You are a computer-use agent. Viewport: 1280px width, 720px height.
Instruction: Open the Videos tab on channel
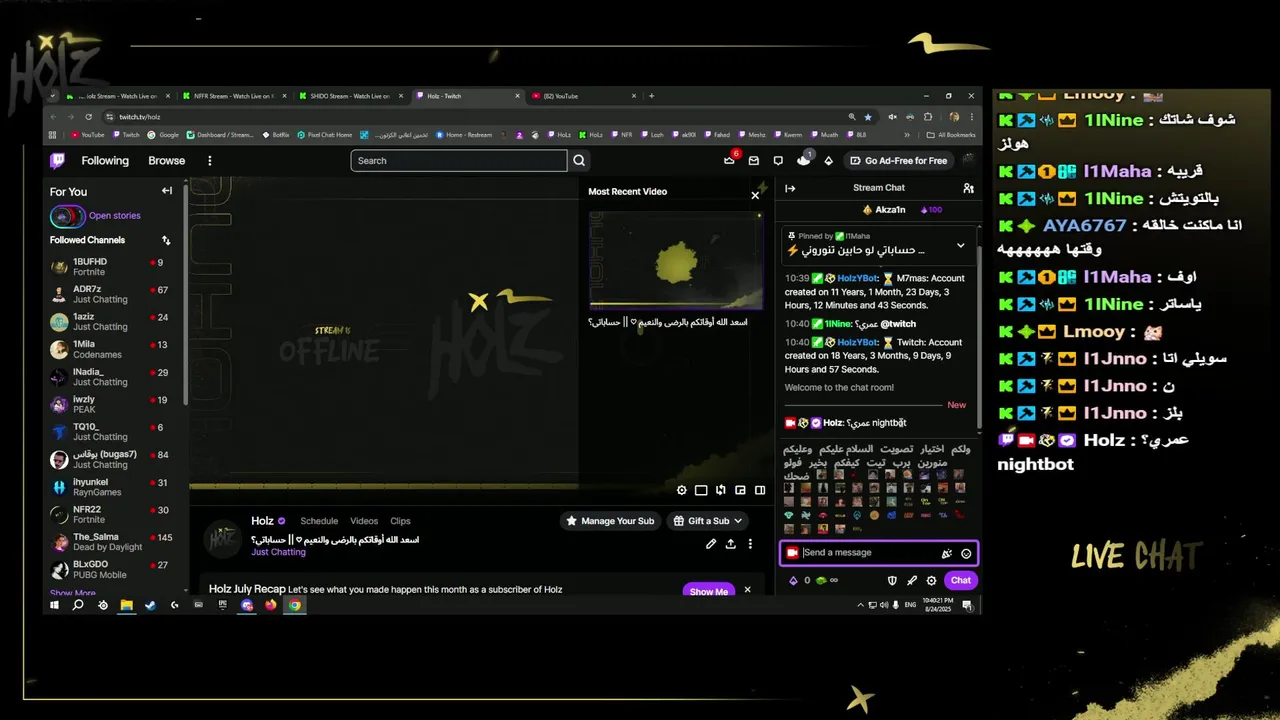364,521
